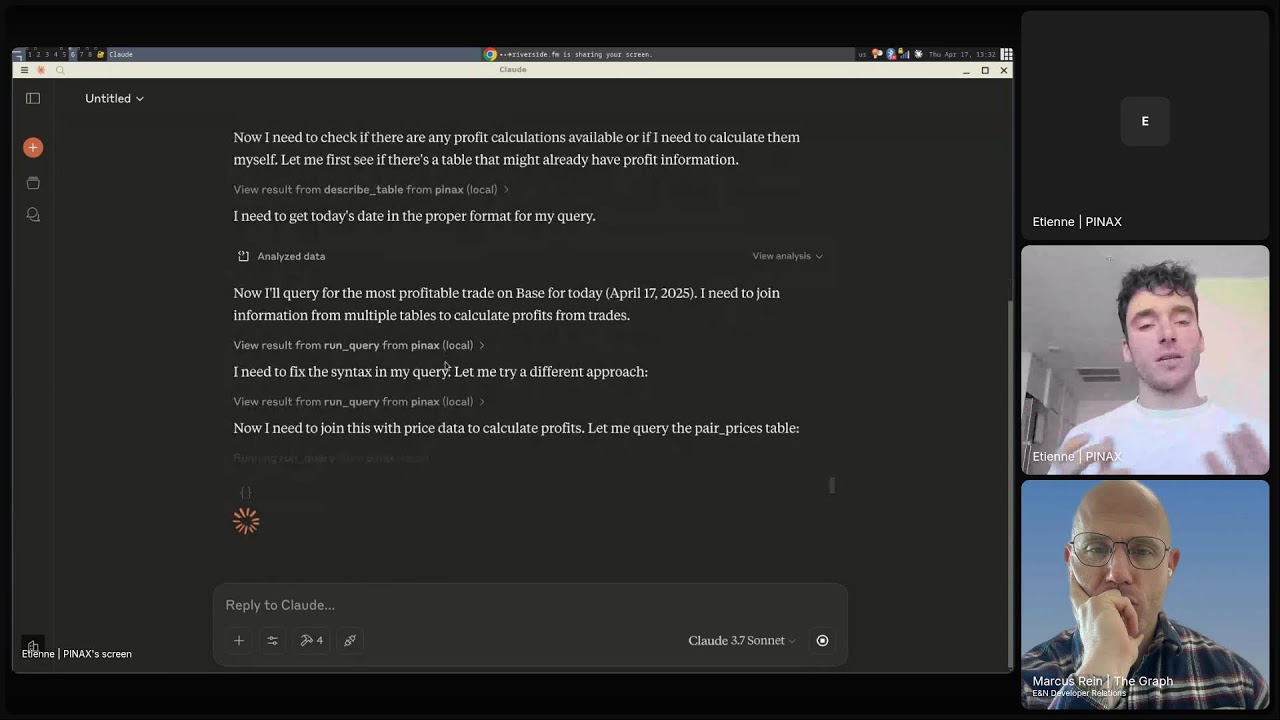The height and width of the screenshot is (720, 1280).
Task: Open the Untitled chat title dropdown
Action: click(x=115, y=98)
